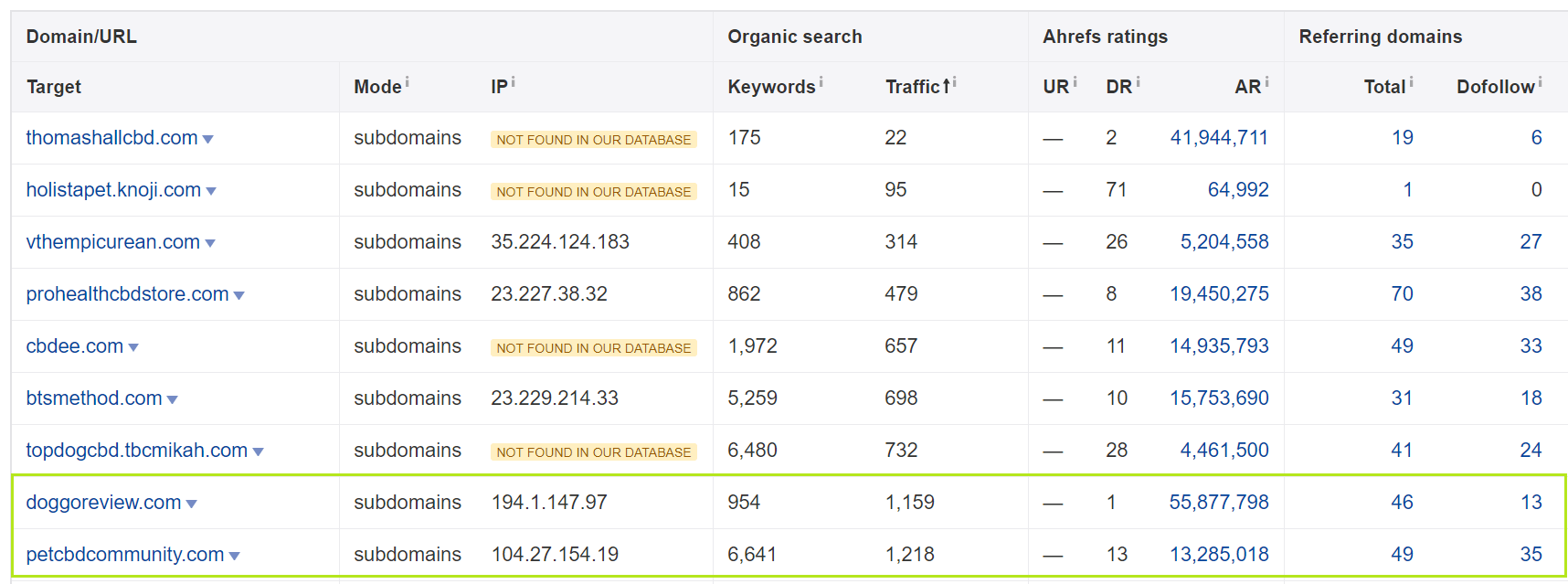Screen dimensions: 1568x584
Task: Open dropdown arrow beside vthempicurean.com
Action: pos(210,244)
